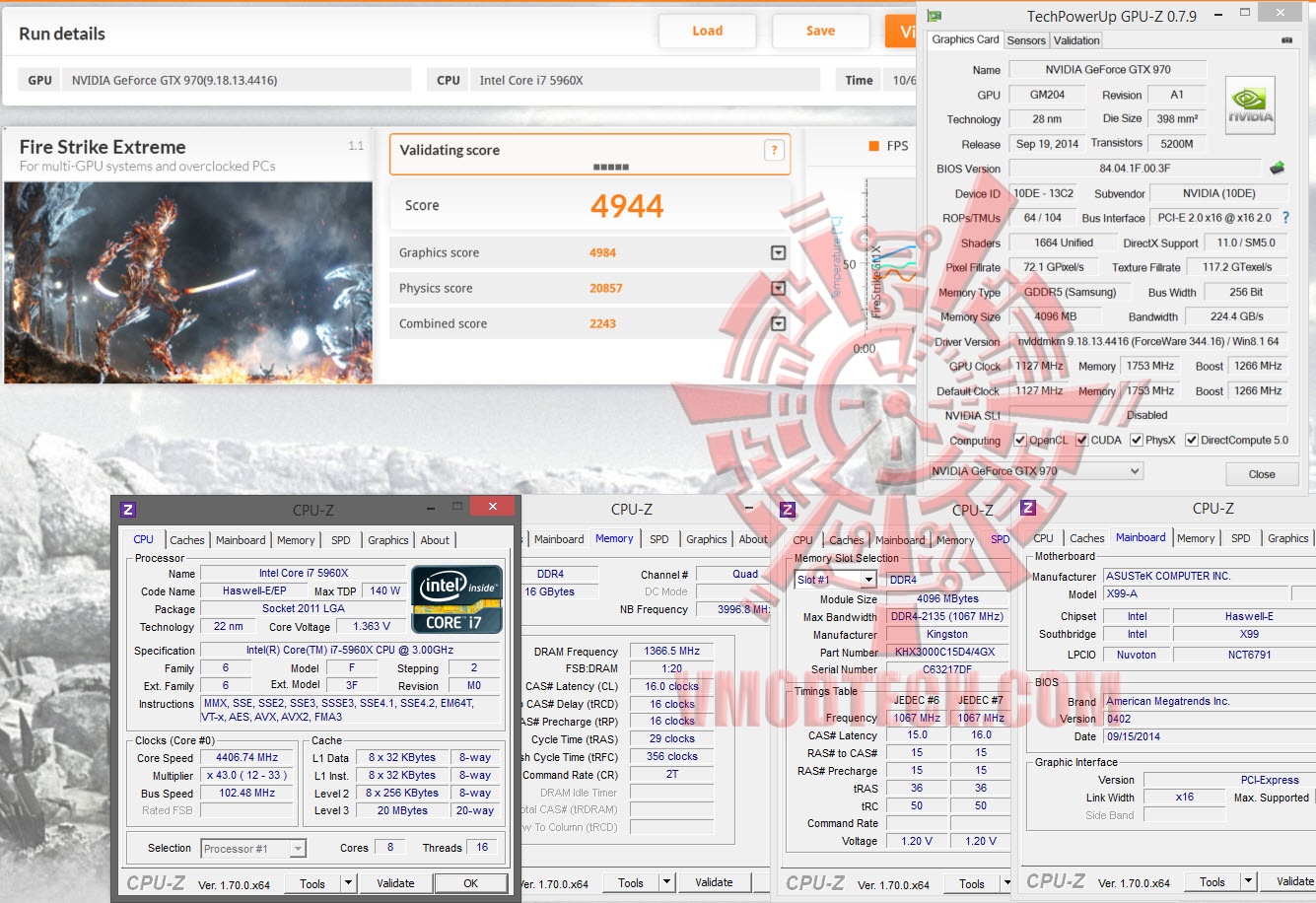Viewport: 1316px width, 903px height.
Task: Switch to the Validation tab in GPU-Z
Action: pos(1076,40)
